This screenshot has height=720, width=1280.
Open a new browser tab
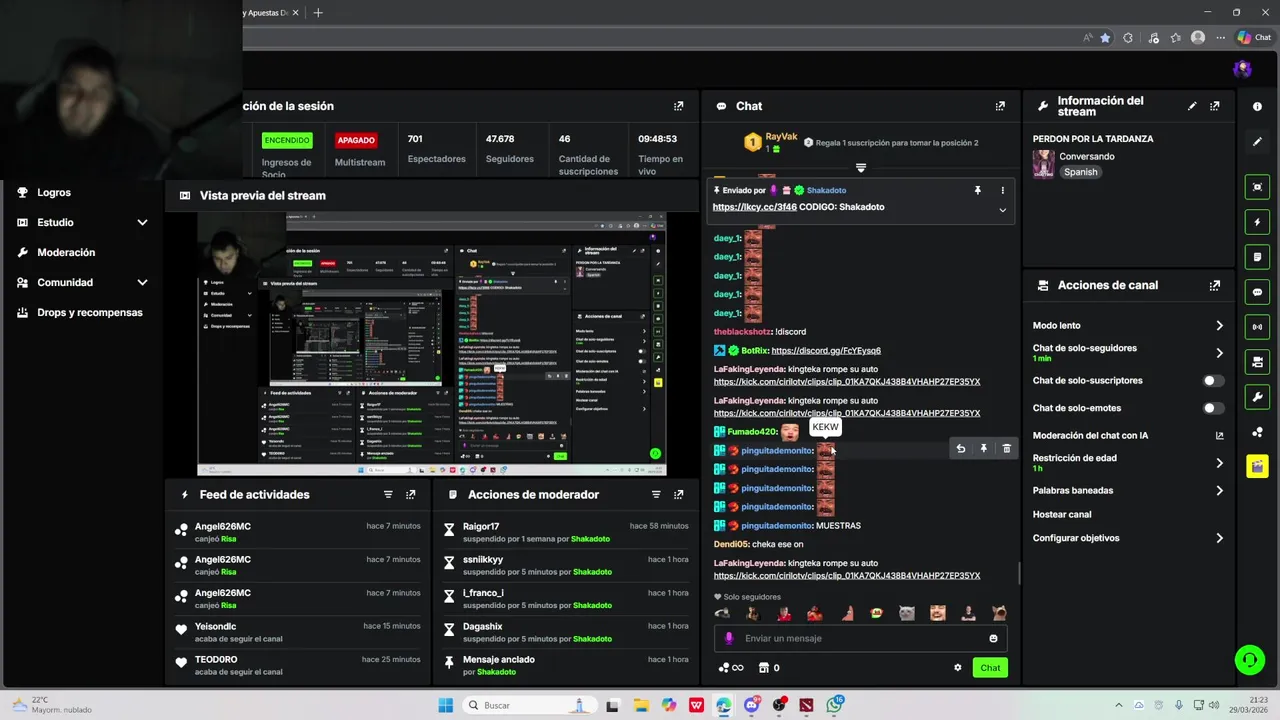pyautogui.click(x=318, y=13)
